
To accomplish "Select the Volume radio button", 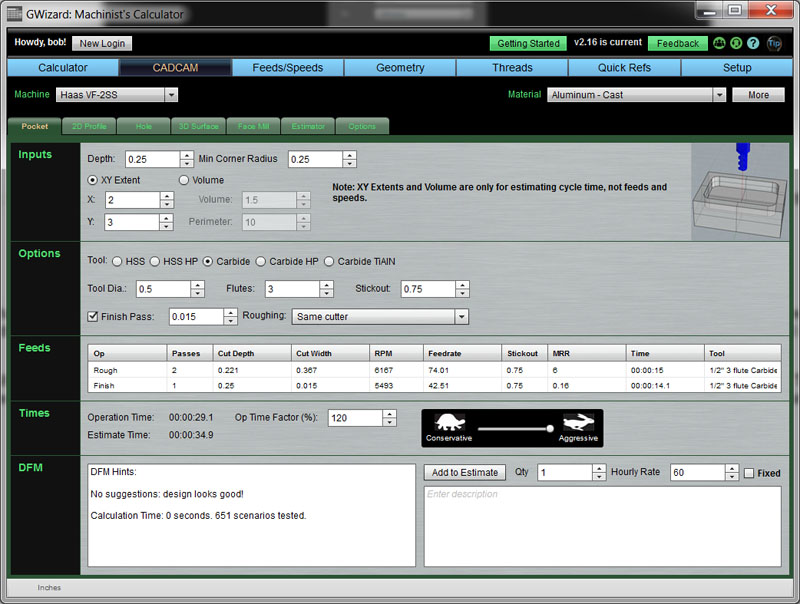I will [x=184, y=180].
